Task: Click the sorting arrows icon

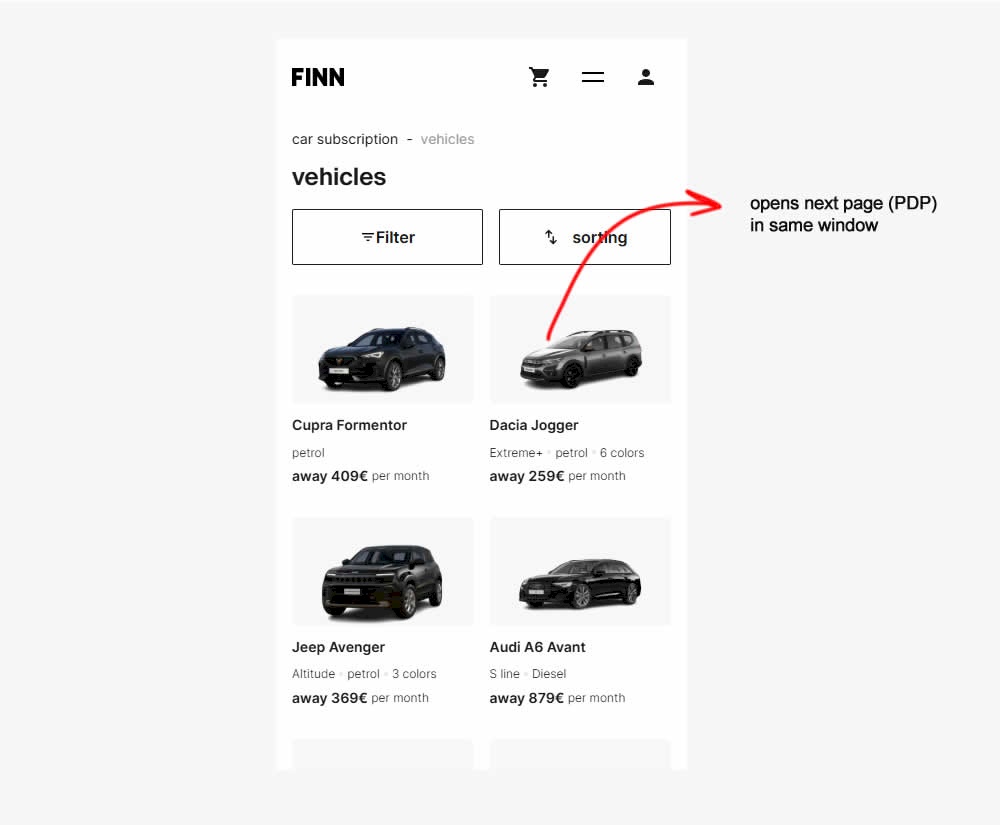Action: [551, 237]
